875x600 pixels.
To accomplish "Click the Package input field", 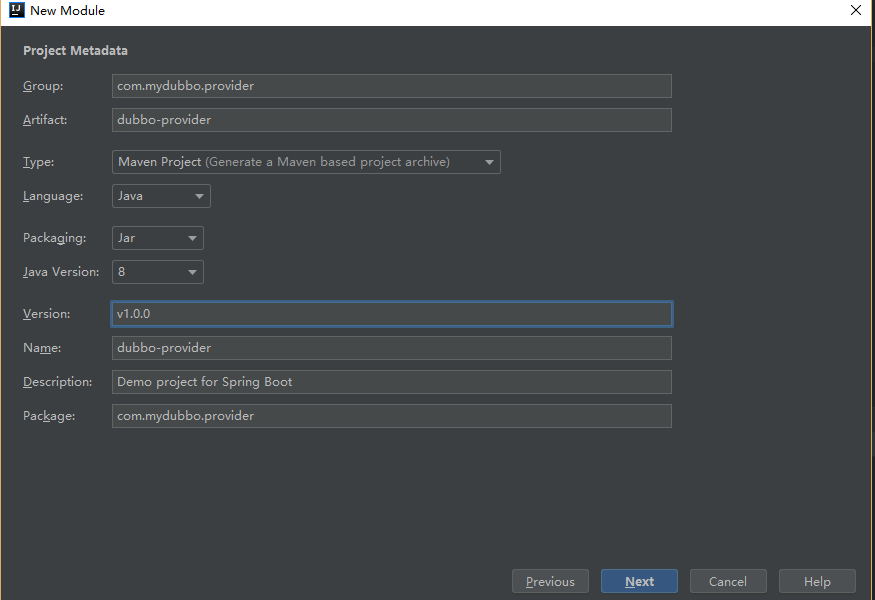I will click(392, 416).
